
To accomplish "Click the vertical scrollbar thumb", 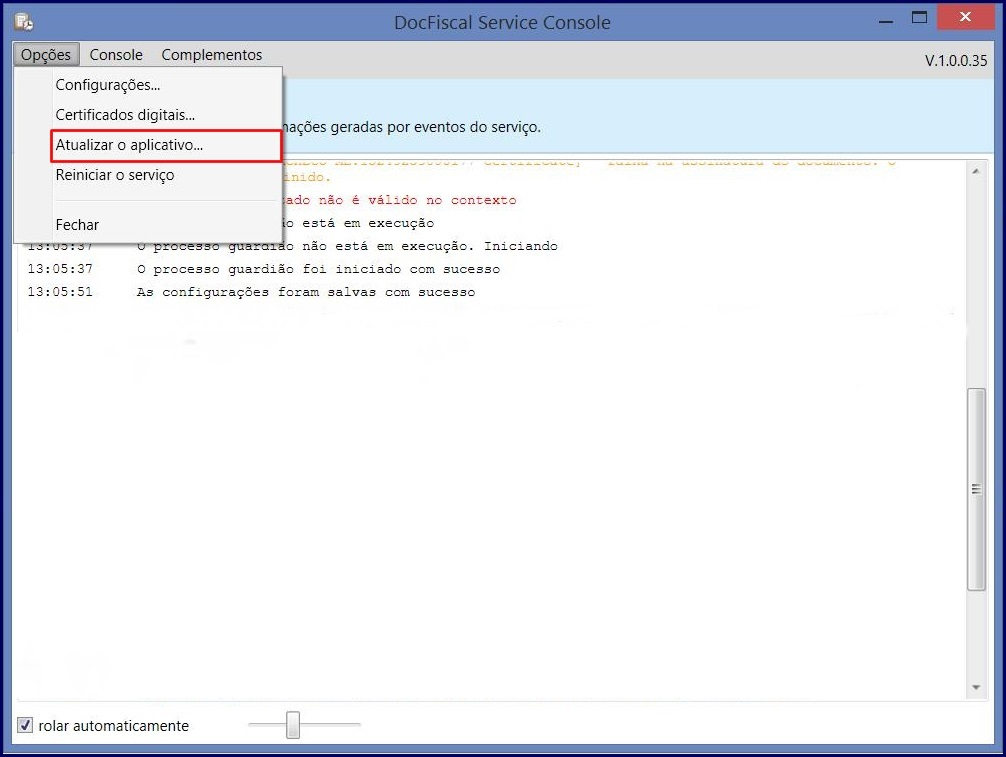I will (x=976, y=489).
